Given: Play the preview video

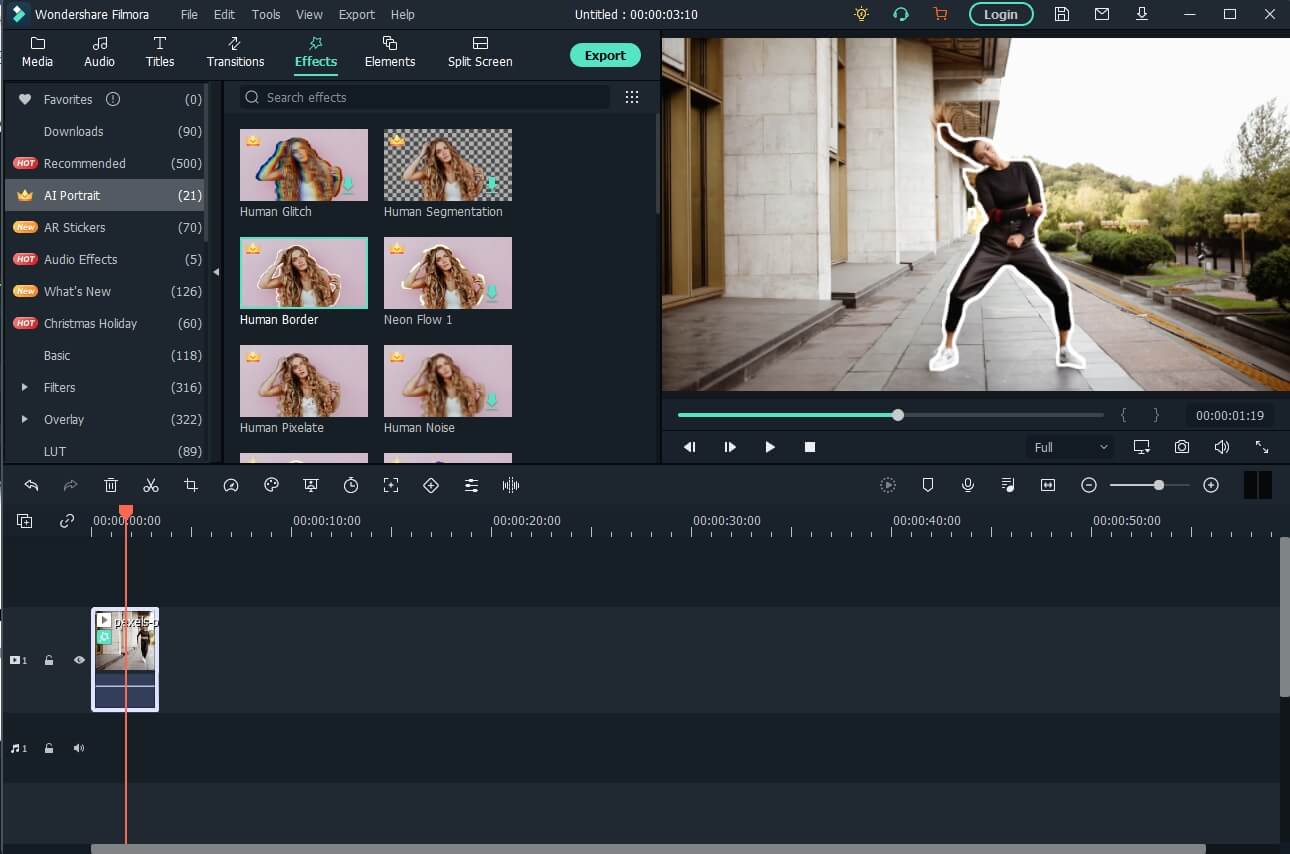Looking at the screenshot, I should pos(770,447).
